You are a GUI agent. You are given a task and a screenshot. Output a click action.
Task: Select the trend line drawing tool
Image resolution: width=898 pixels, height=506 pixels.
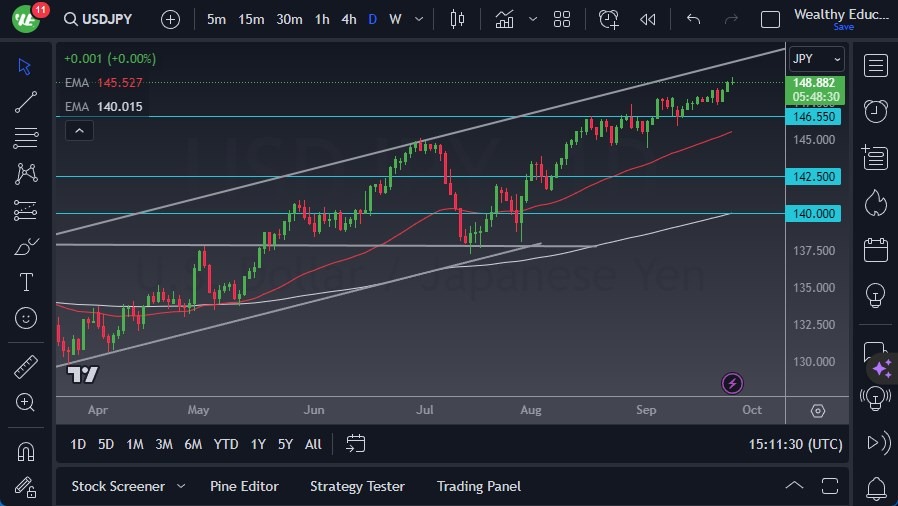pyautogui.click(x=26, y=101)
